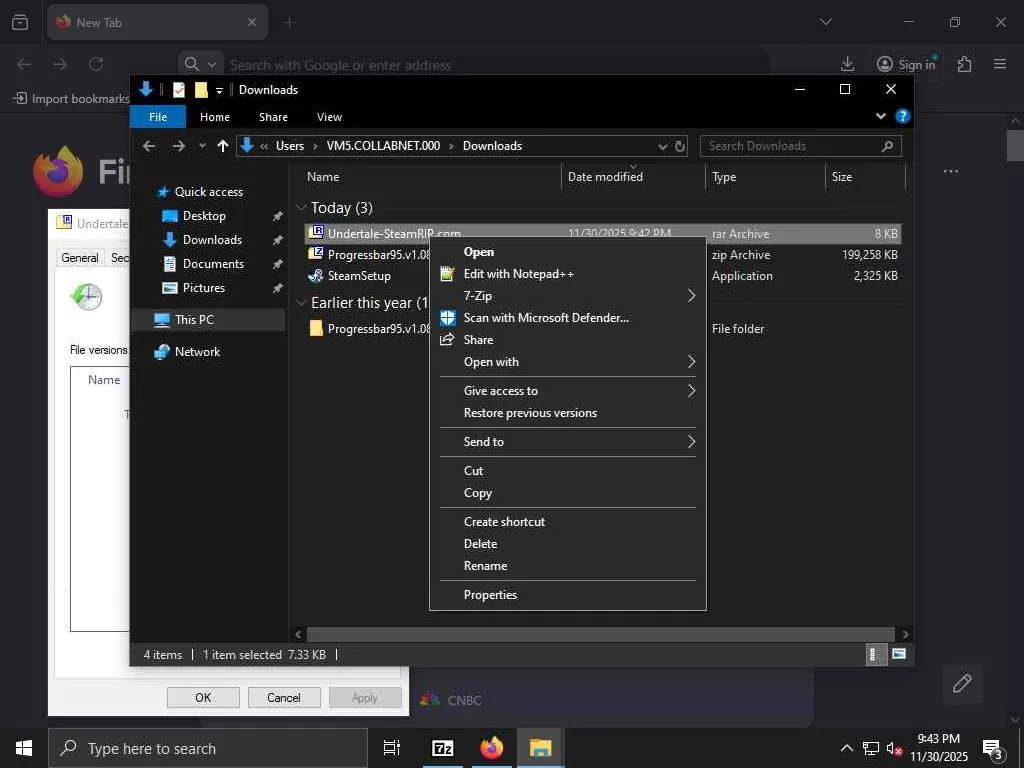The height and width of the screenshot is (768, 1024).
Task: Click OK in the properties dialog
Action: click(x=203, y=697)
